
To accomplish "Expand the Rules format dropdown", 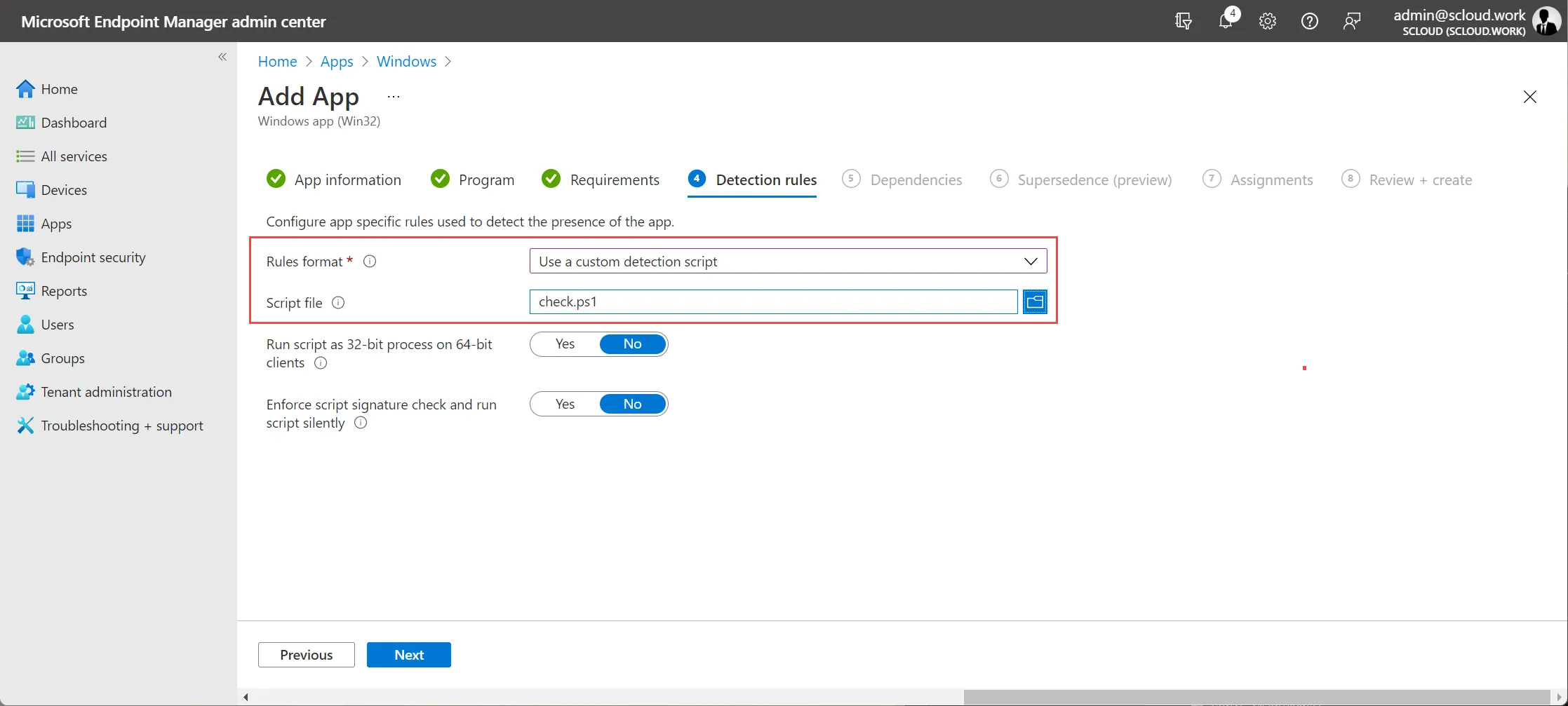I will tap(788, 262).
